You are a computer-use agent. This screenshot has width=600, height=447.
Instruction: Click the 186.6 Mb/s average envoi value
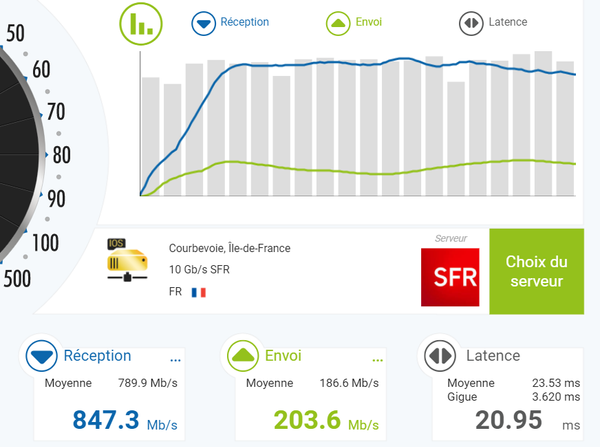coord(349,383)
